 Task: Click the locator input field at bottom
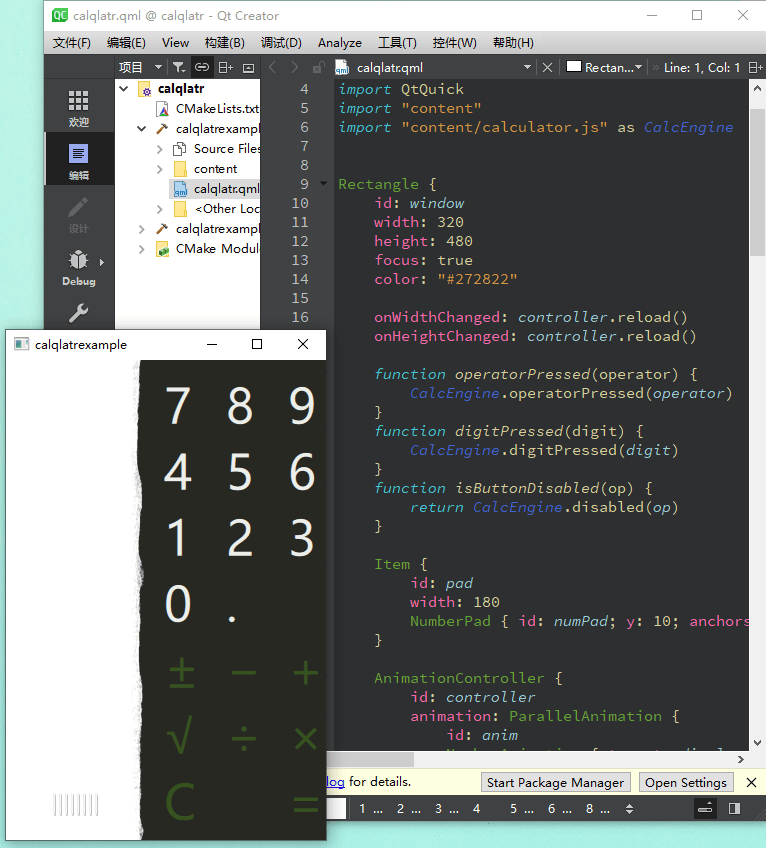coord(336,809)
